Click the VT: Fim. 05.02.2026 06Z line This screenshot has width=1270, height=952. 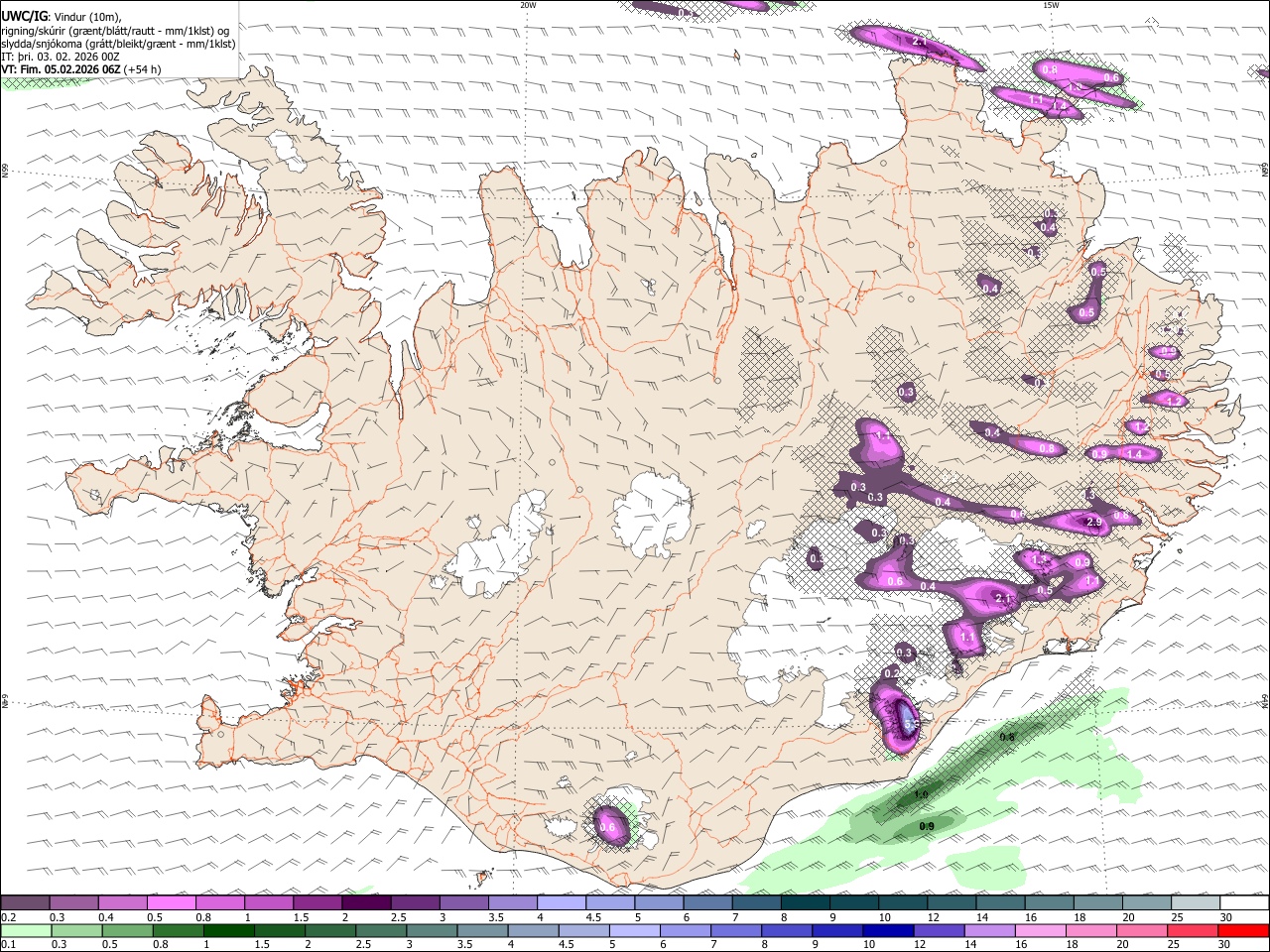coord(81,70)
